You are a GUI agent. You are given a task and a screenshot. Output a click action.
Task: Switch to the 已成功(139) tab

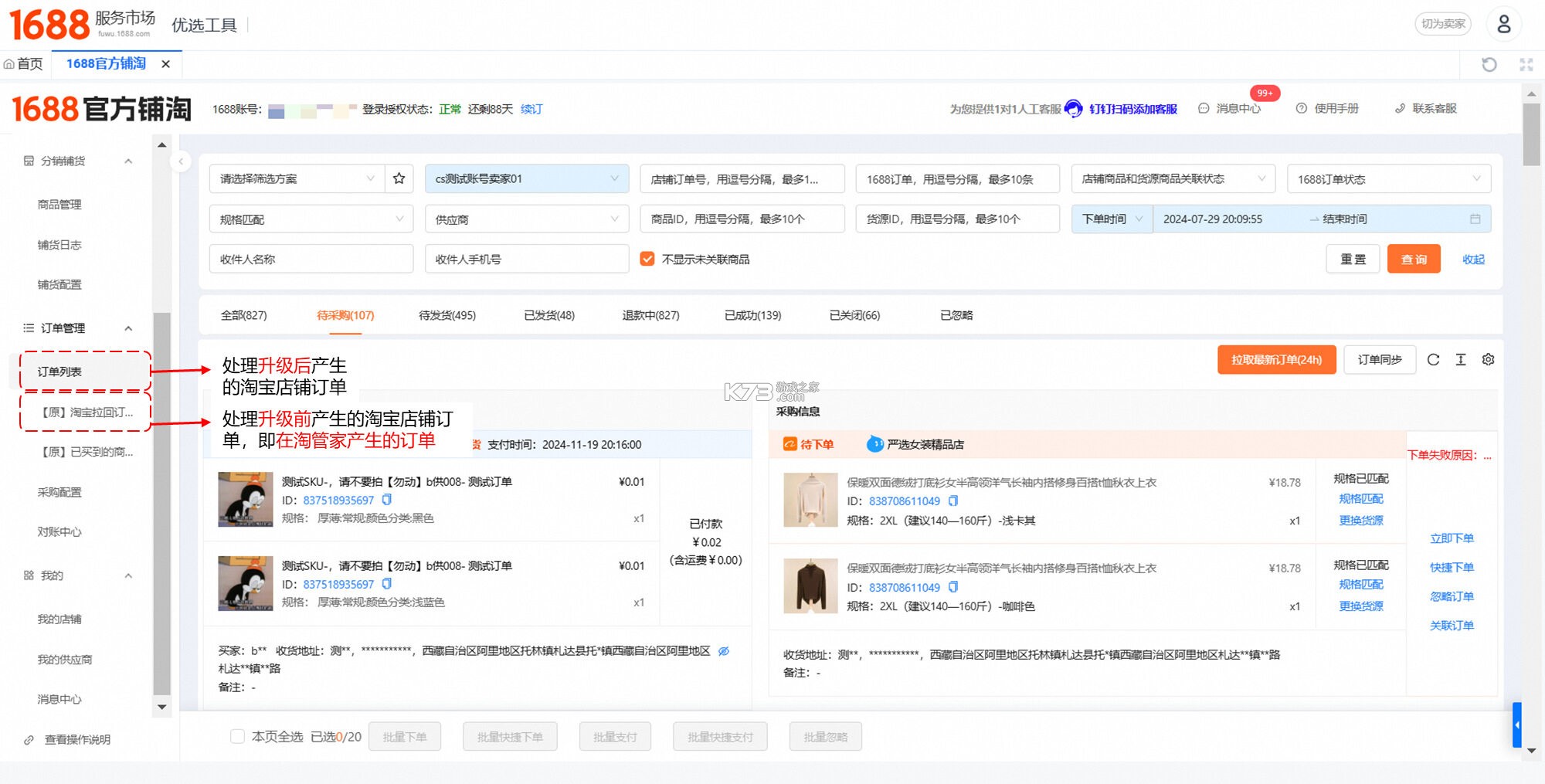pyautogui.click(x=753, y=315)
